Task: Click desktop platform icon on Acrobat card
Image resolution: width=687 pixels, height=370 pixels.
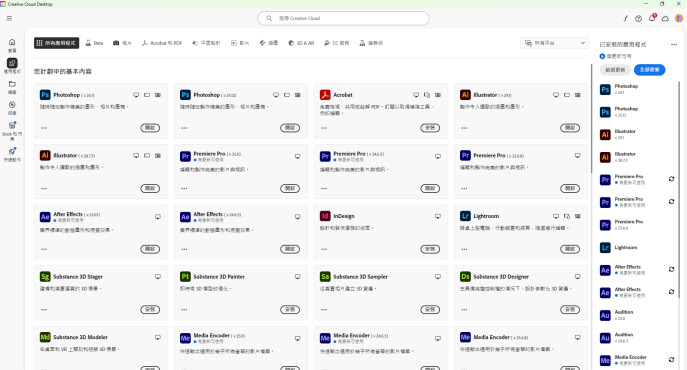Action: pyautogui.click(x=416, y=95)
